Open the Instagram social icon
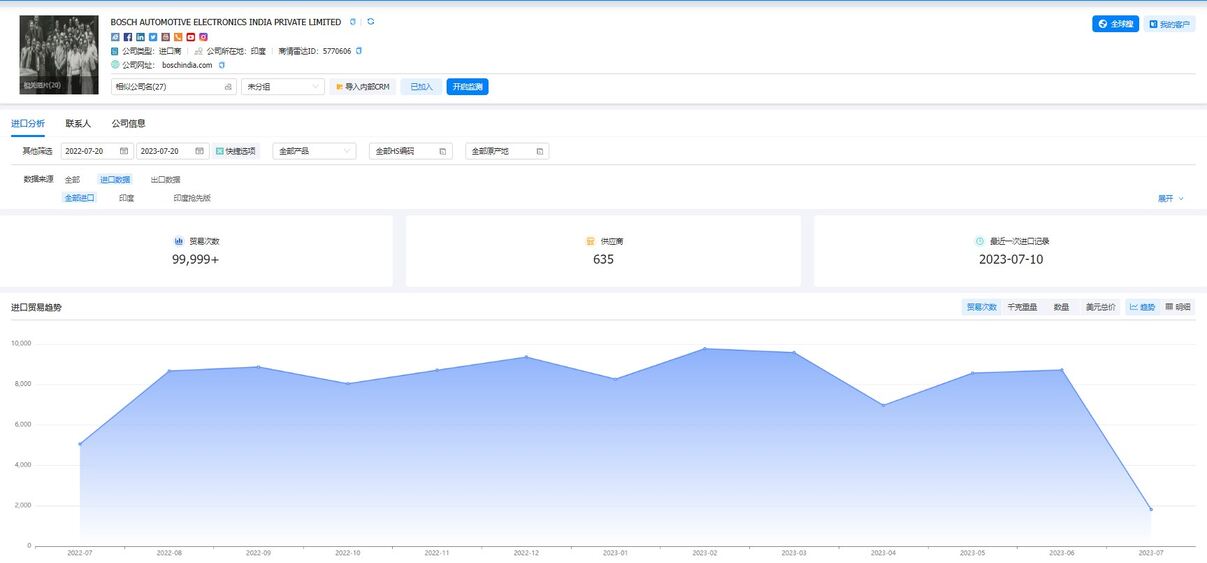This screenshot has height=563, width=1207. 203,37
